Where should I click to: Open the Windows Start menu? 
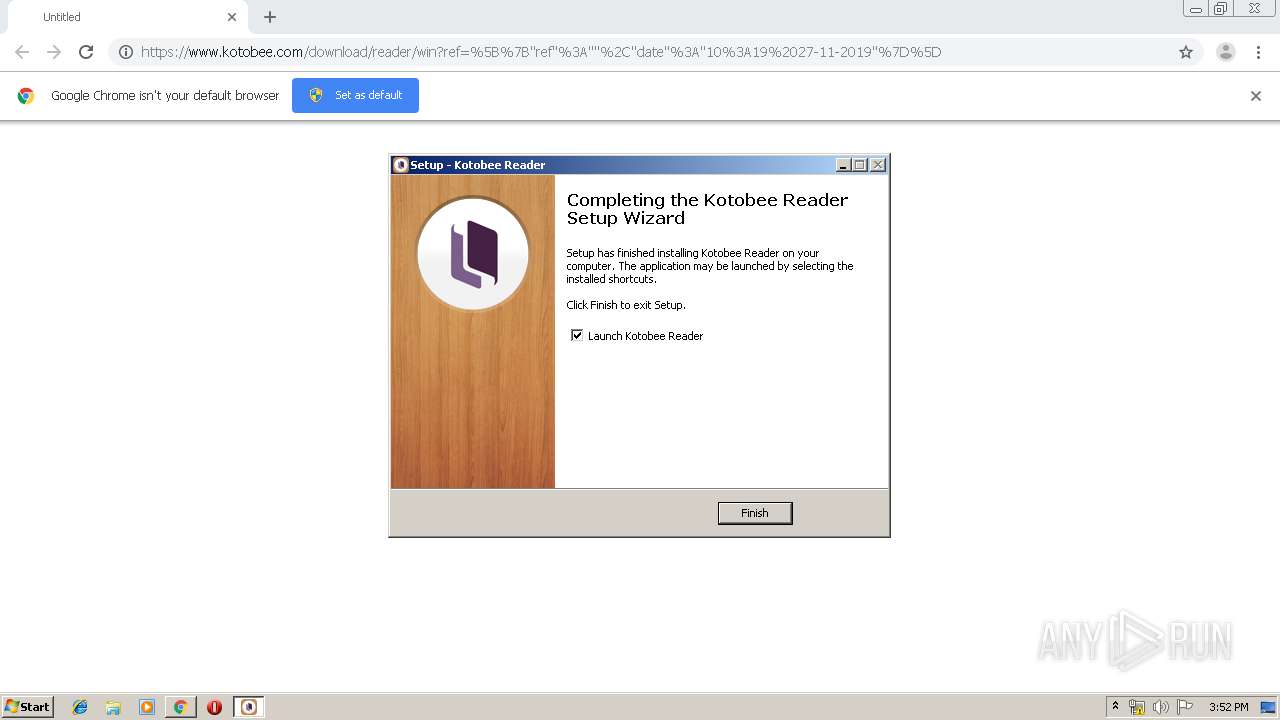pos(28,707)
